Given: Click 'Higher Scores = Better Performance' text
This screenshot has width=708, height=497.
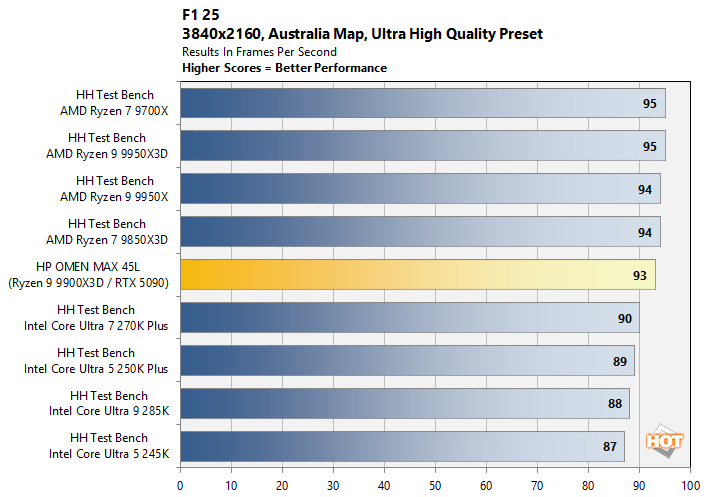Looking at the screenshot, I should (284, 68).
